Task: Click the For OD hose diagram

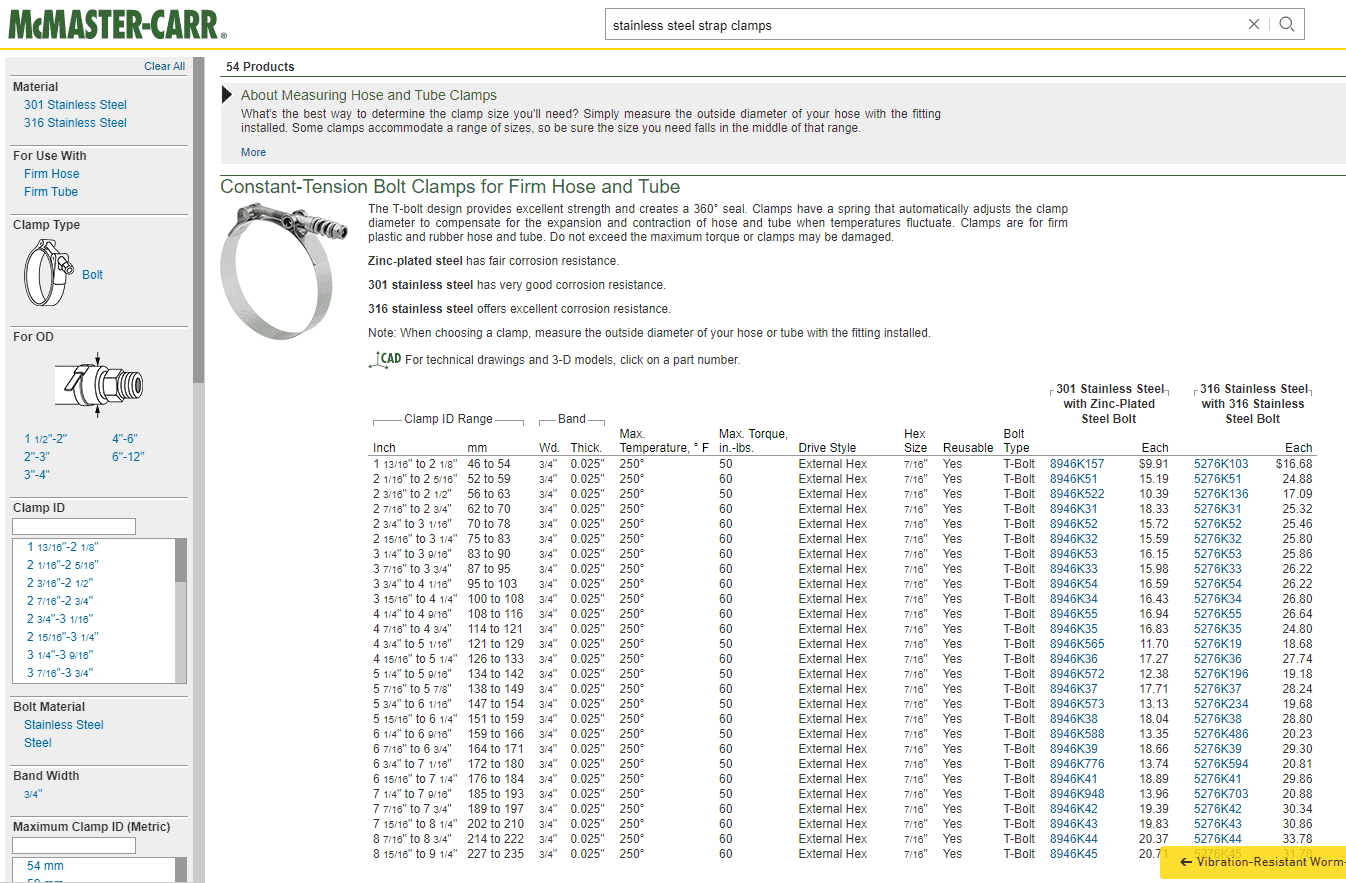Action: tap(98, 383)
